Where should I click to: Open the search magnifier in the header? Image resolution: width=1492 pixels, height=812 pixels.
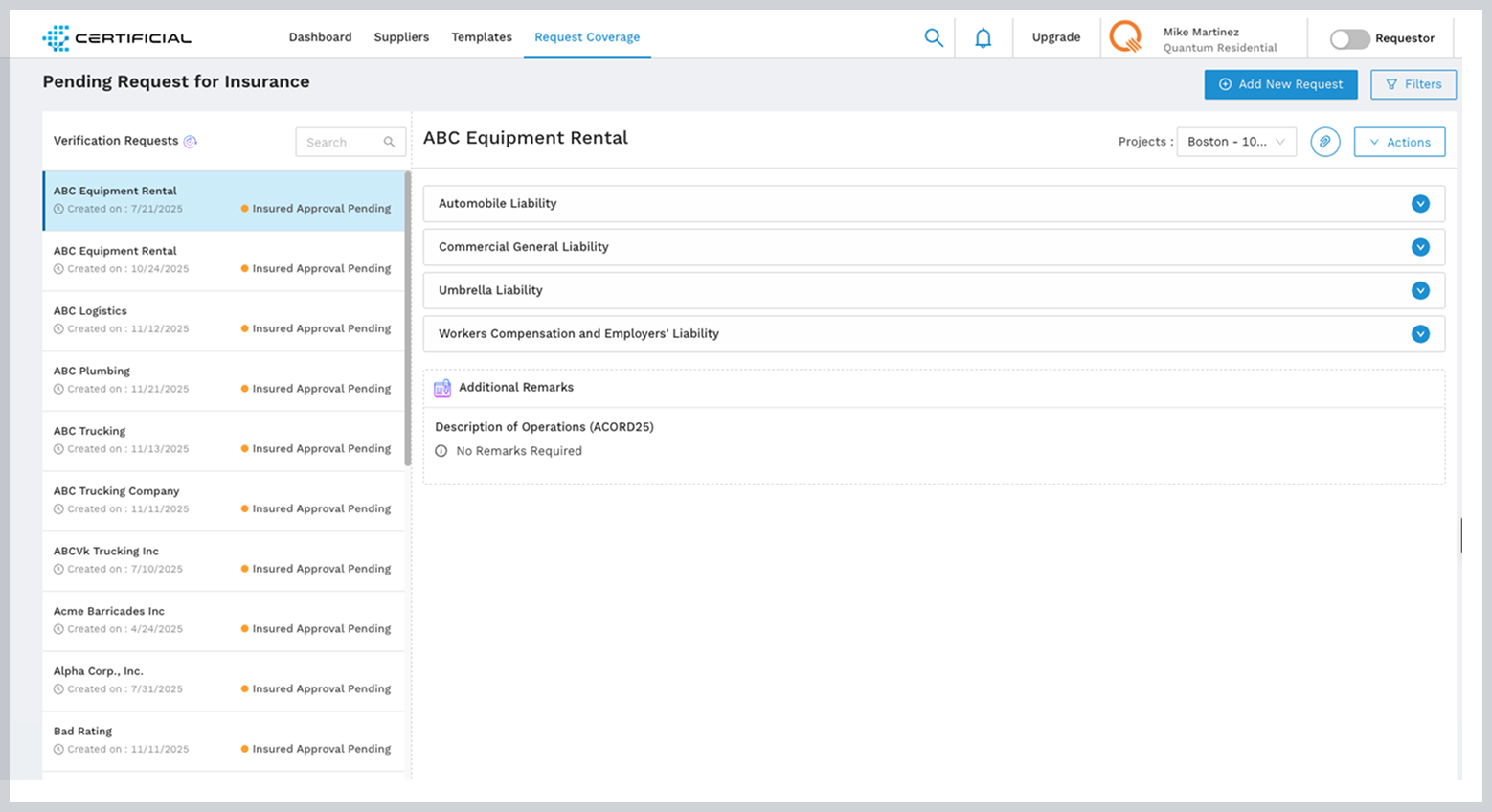[934, 37]
